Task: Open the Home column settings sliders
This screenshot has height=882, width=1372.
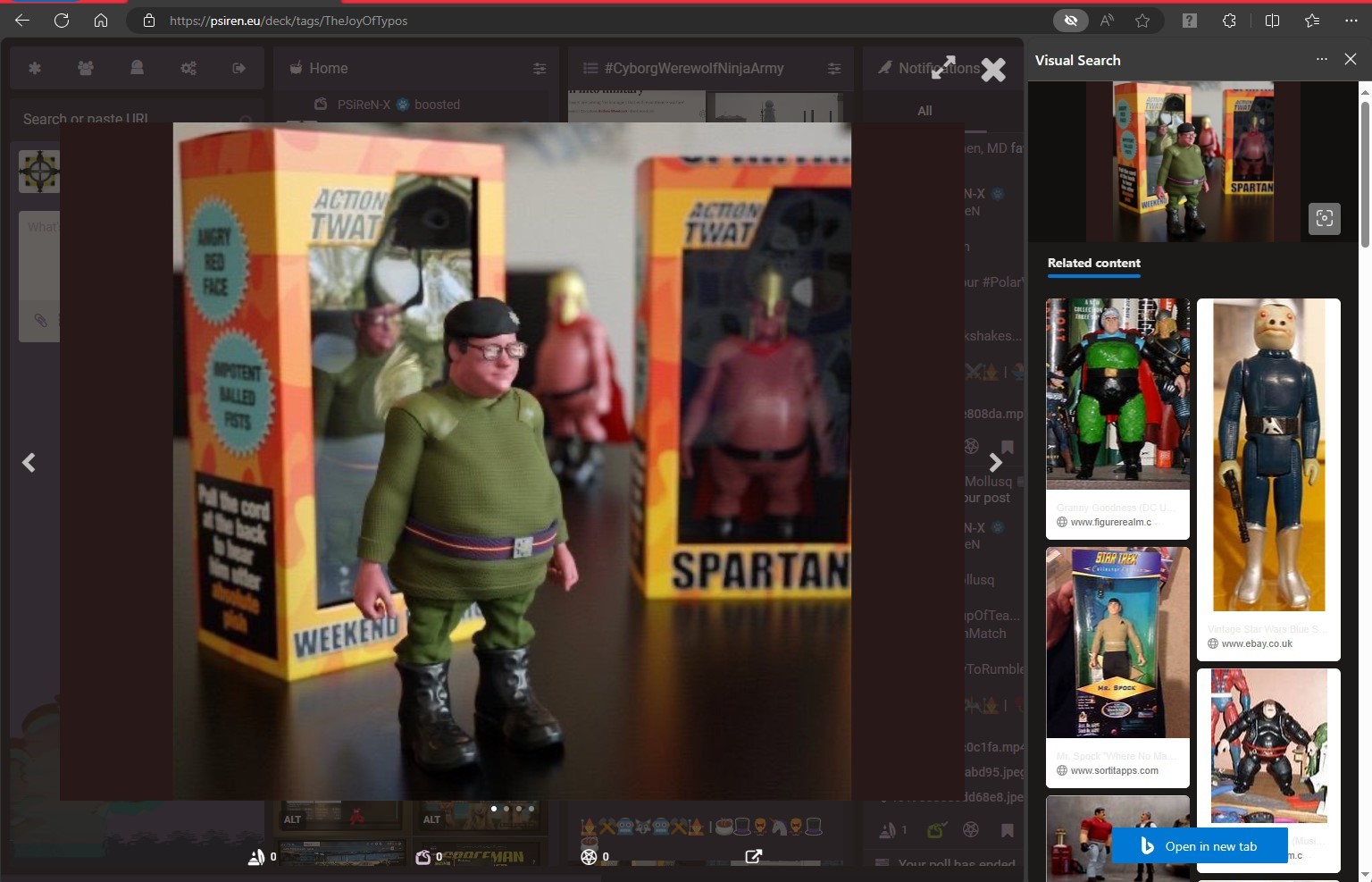Action: click(x=540, y=68)
